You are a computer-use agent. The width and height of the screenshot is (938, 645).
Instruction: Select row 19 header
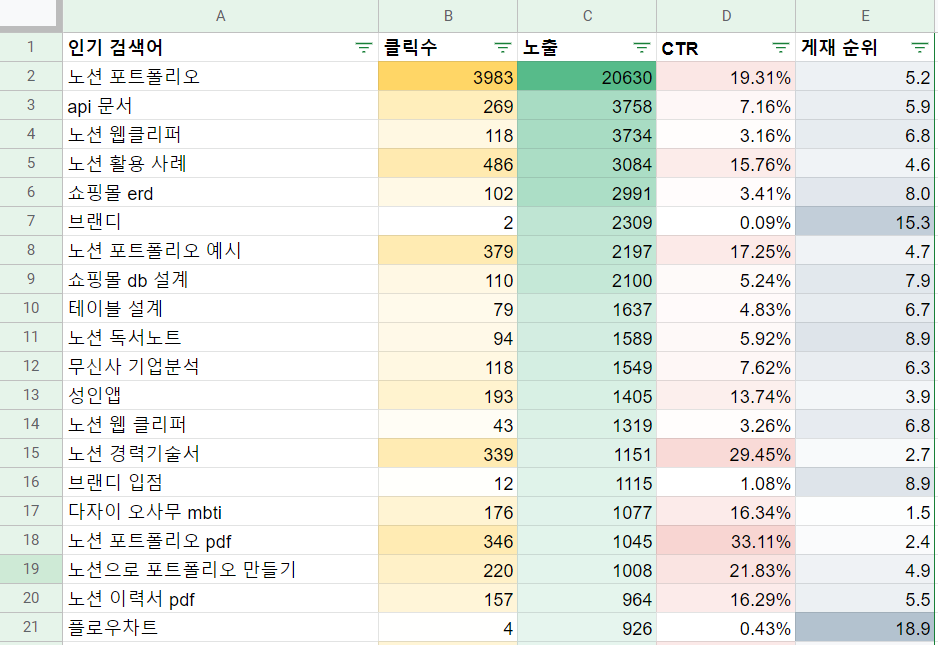click(x=31, y=569)
